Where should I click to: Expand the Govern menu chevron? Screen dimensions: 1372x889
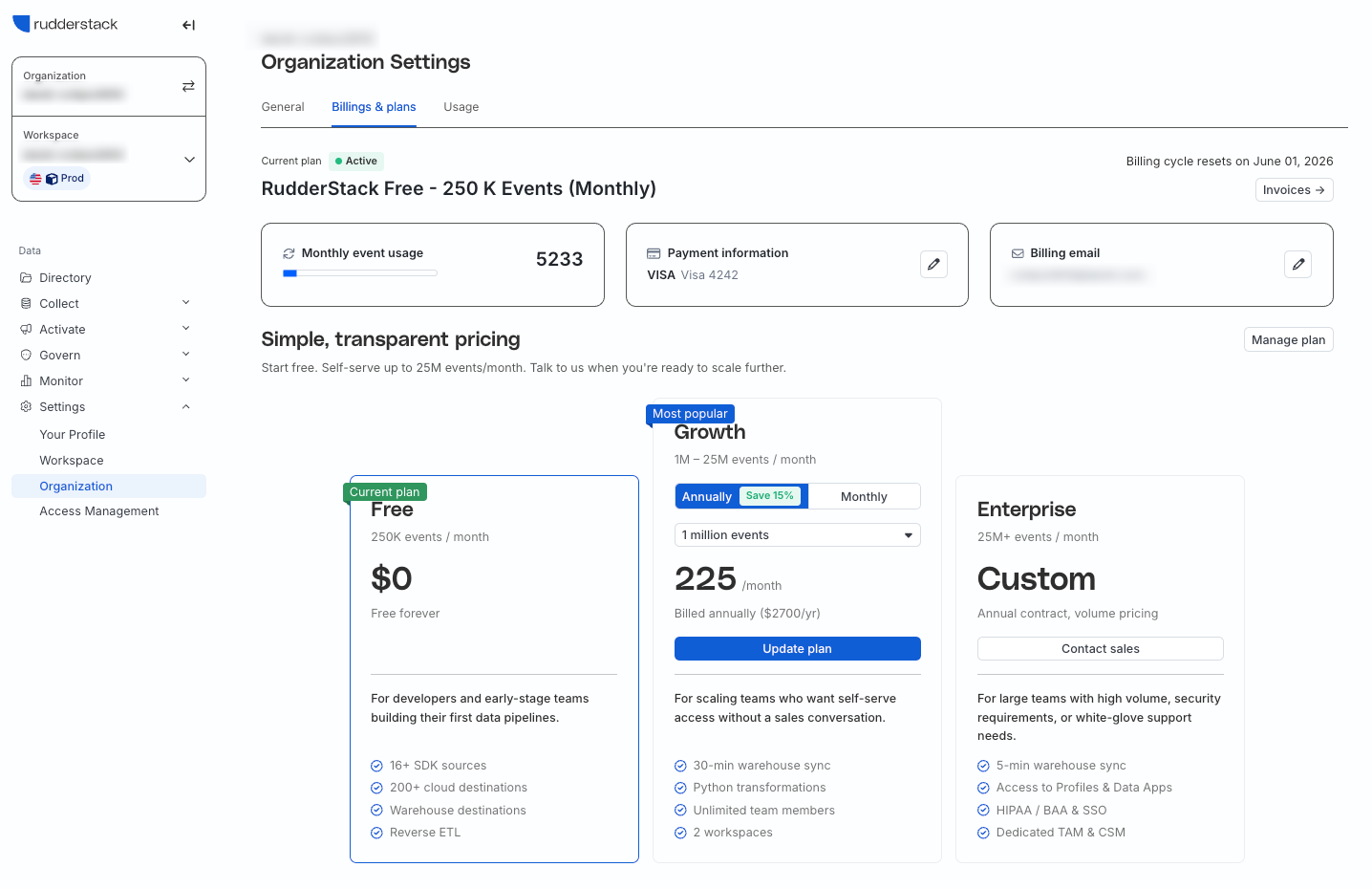186,355
